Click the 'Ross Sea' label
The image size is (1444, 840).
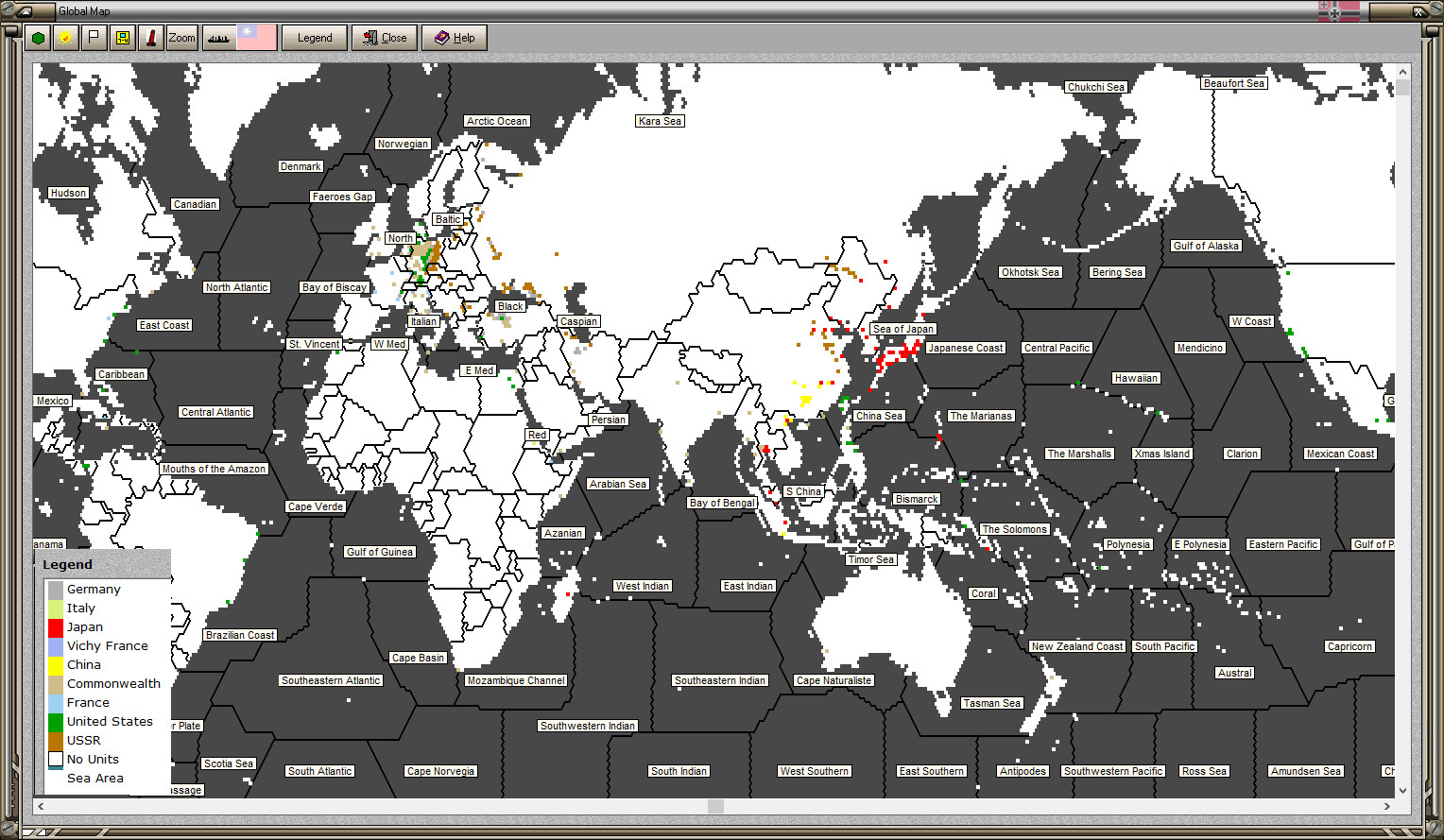(1205, 771)
